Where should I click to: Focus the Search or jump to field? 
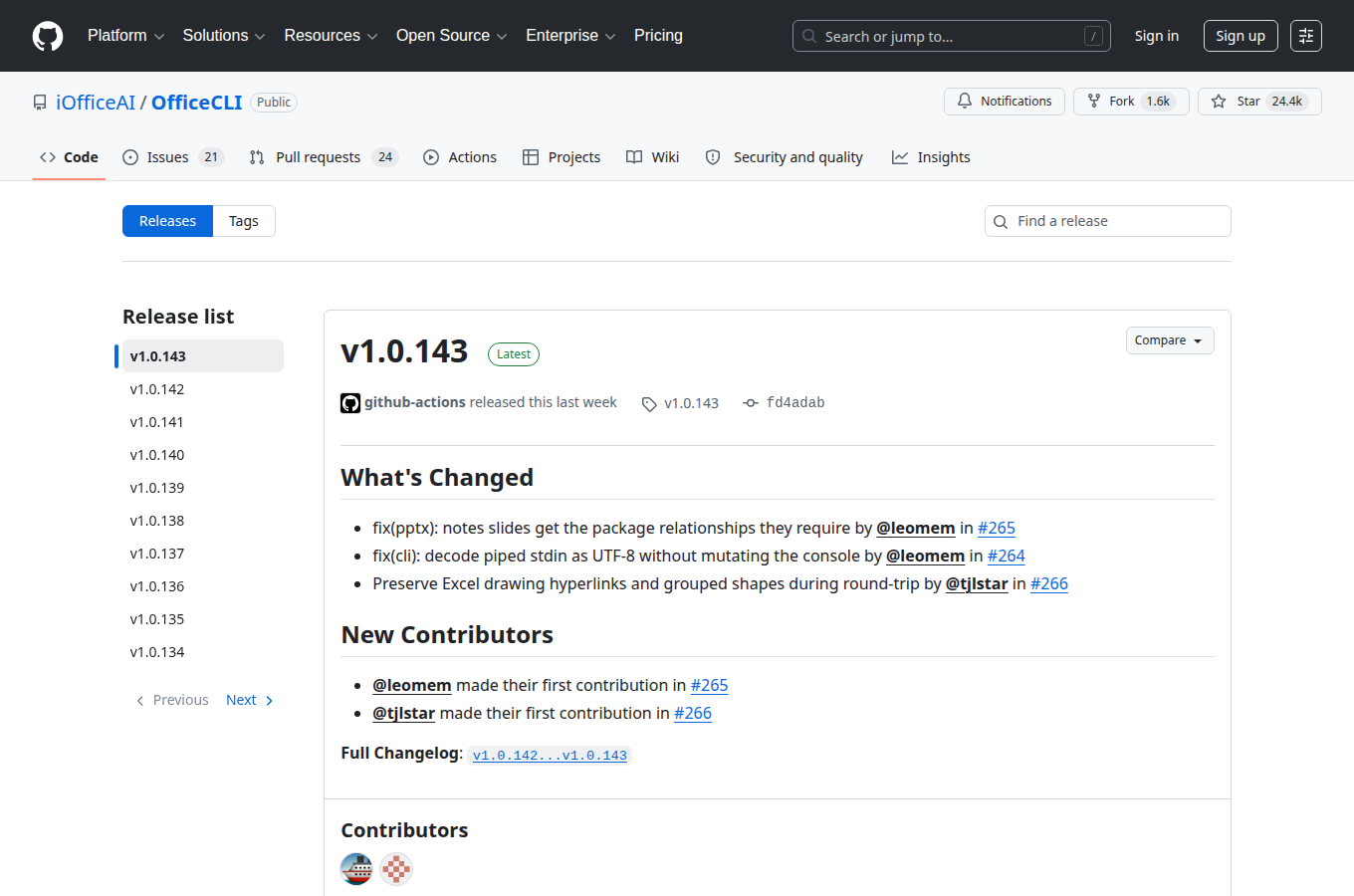click(x=951, y=36)
